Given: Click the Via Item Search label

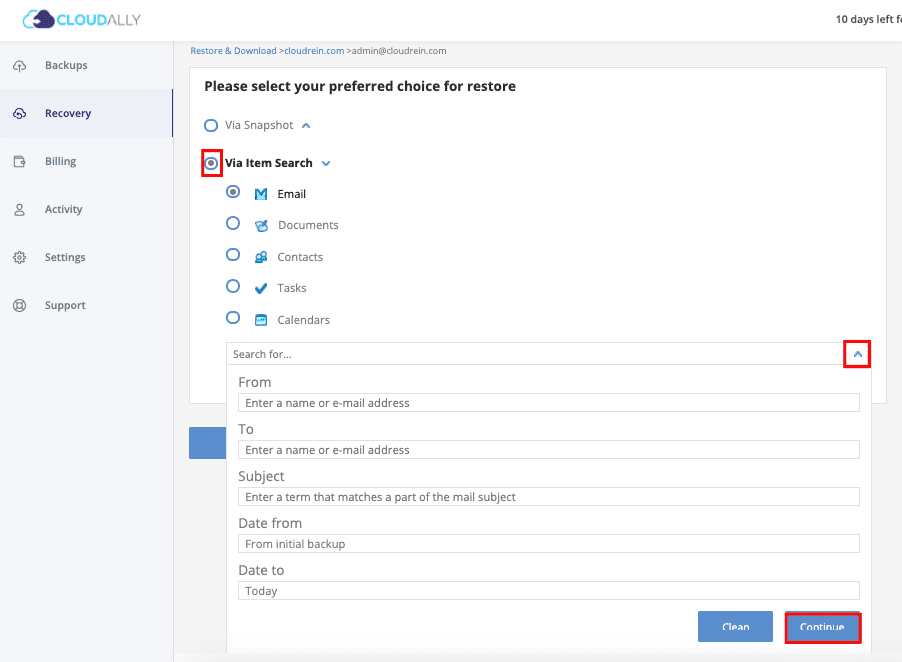Looking at the screenshot, I should pyautogui.click(x=269, y=163).
